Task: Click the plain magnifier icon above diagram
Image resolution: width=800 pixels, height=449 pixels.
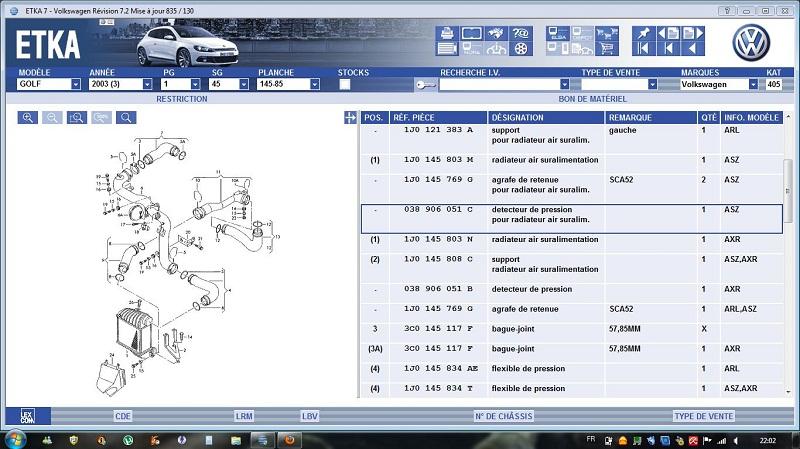Action: pyautogui.click(x=126, y=118)
